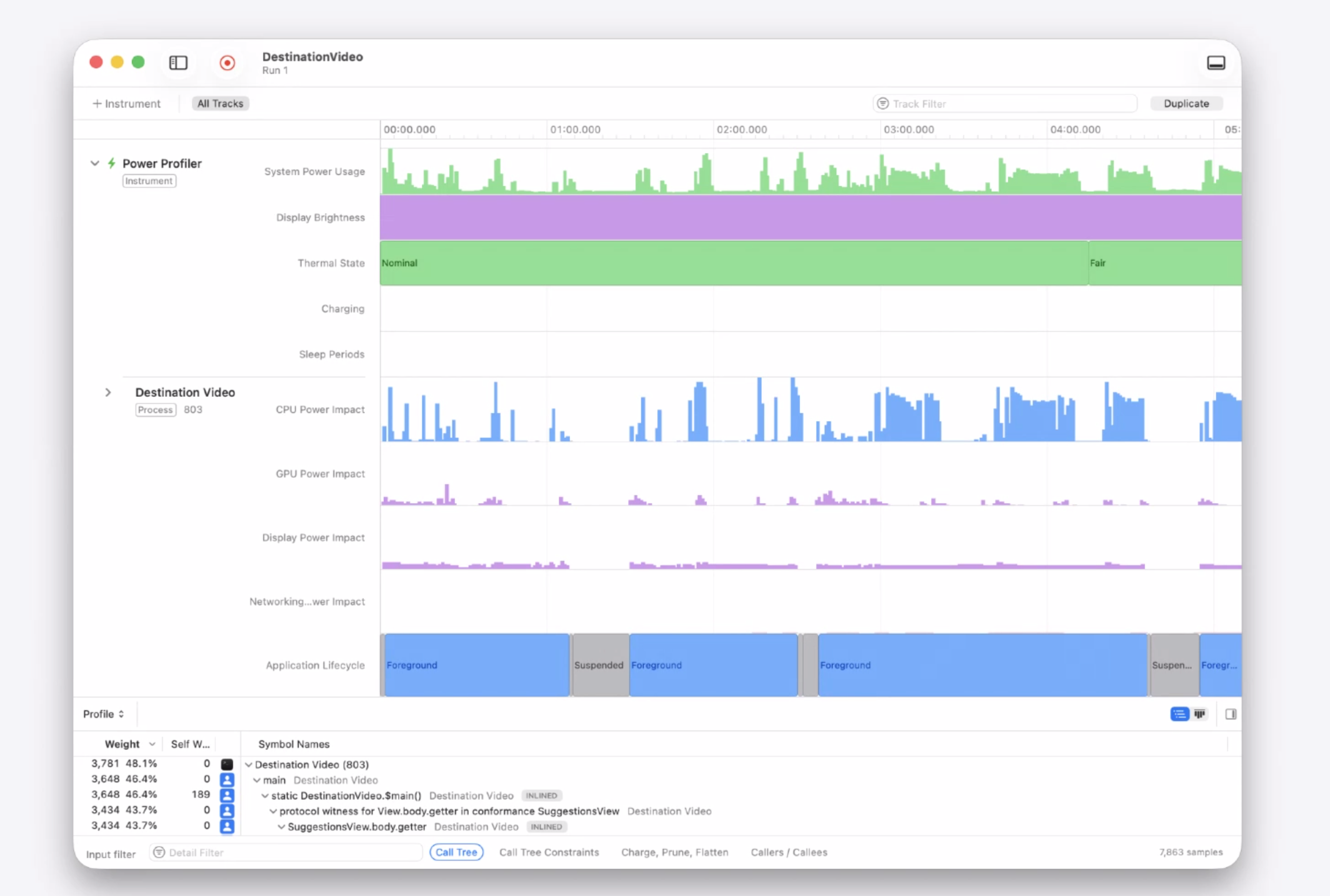Open Call Tree Constraints options
Viewport: 1330px width, 896px height.
(549, 852)
